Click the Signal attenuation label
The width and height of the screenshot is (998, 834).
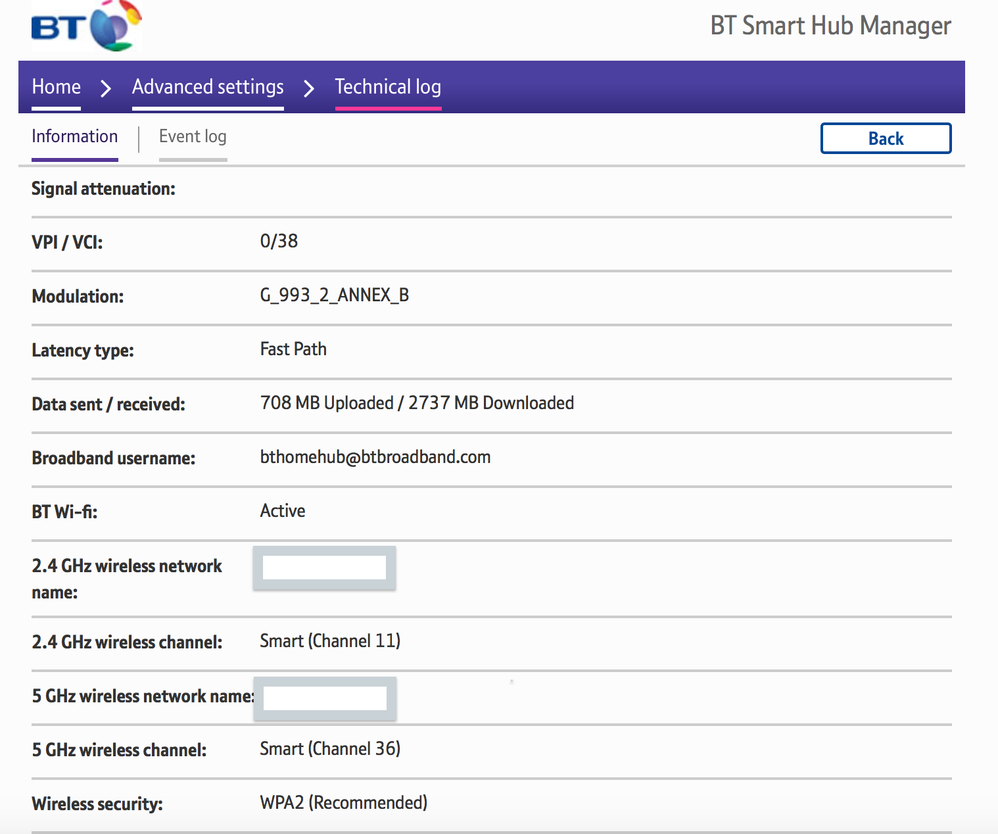(x=103, y=188)
